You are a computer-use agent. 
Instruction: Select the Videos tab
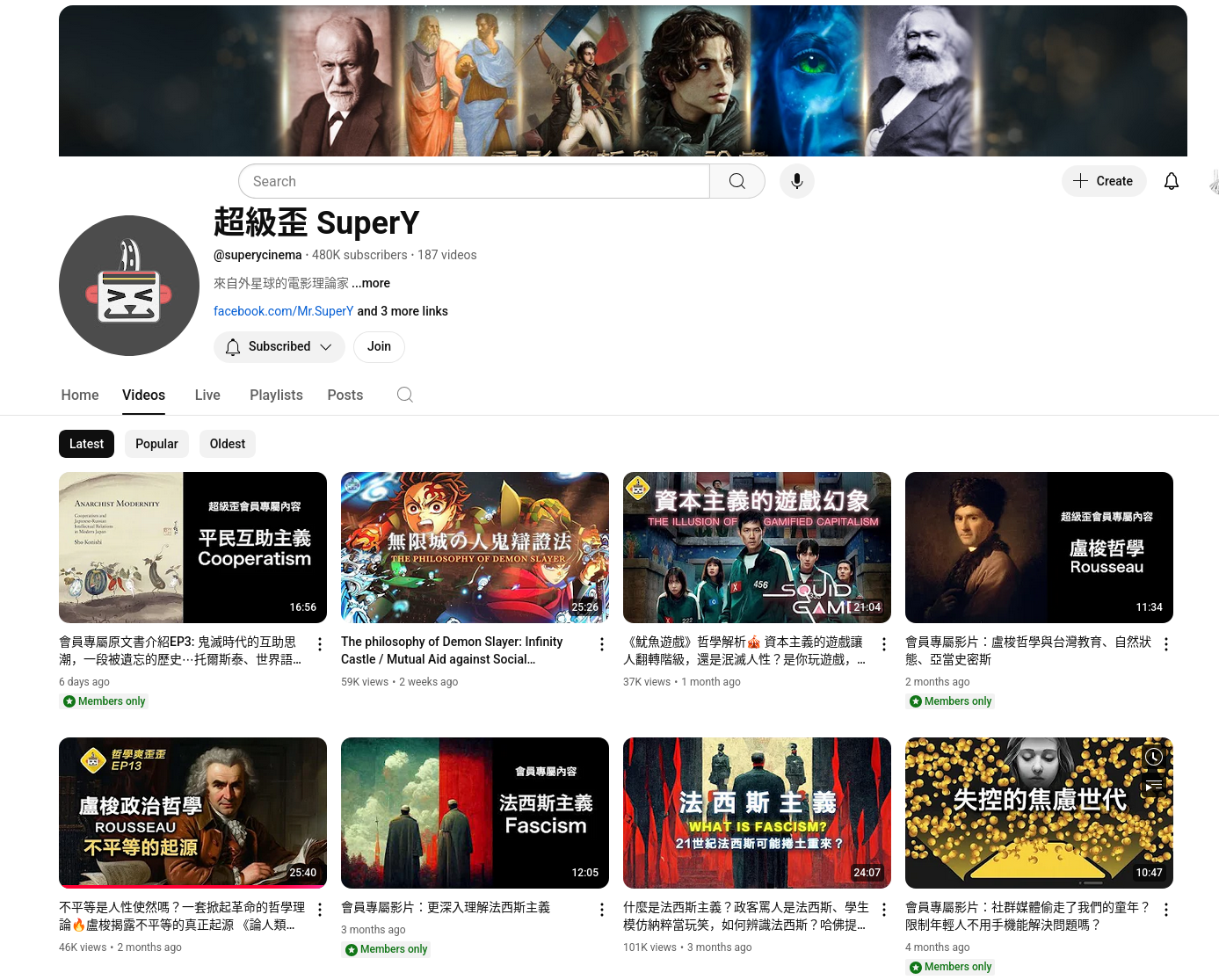[x=143, y=395]
